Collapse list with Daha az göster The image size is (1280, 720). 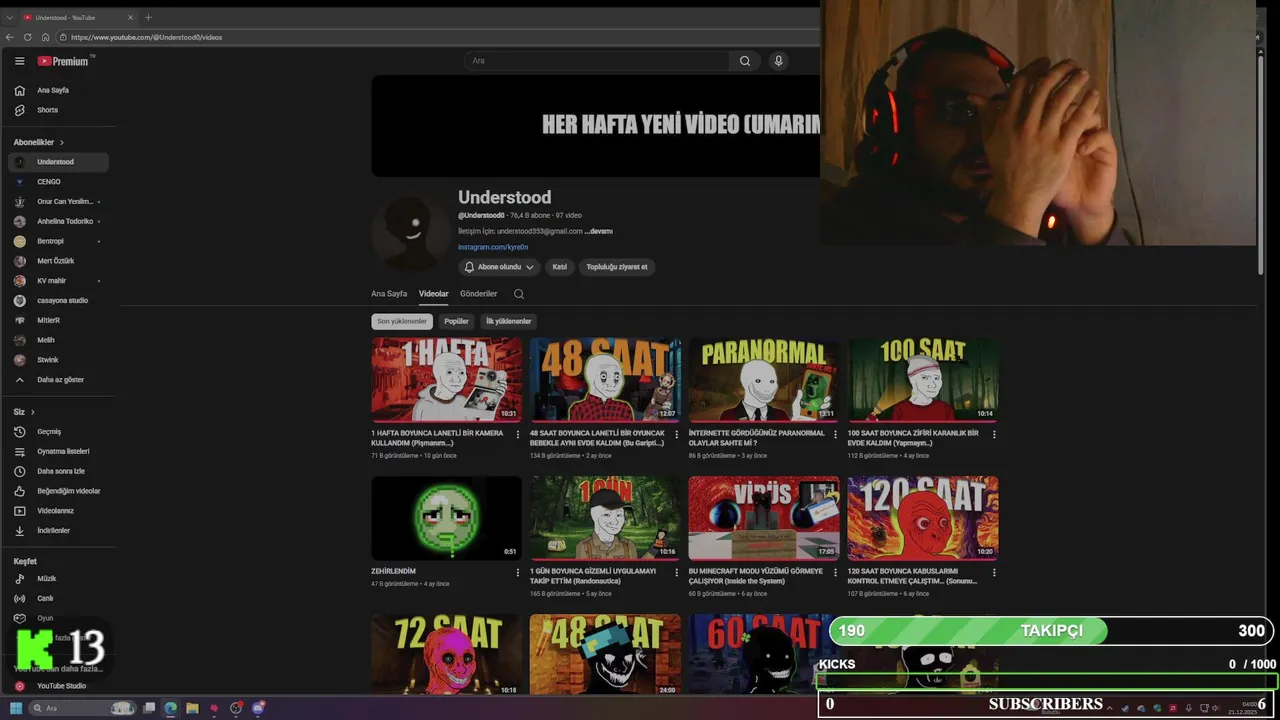coord(59,380)
